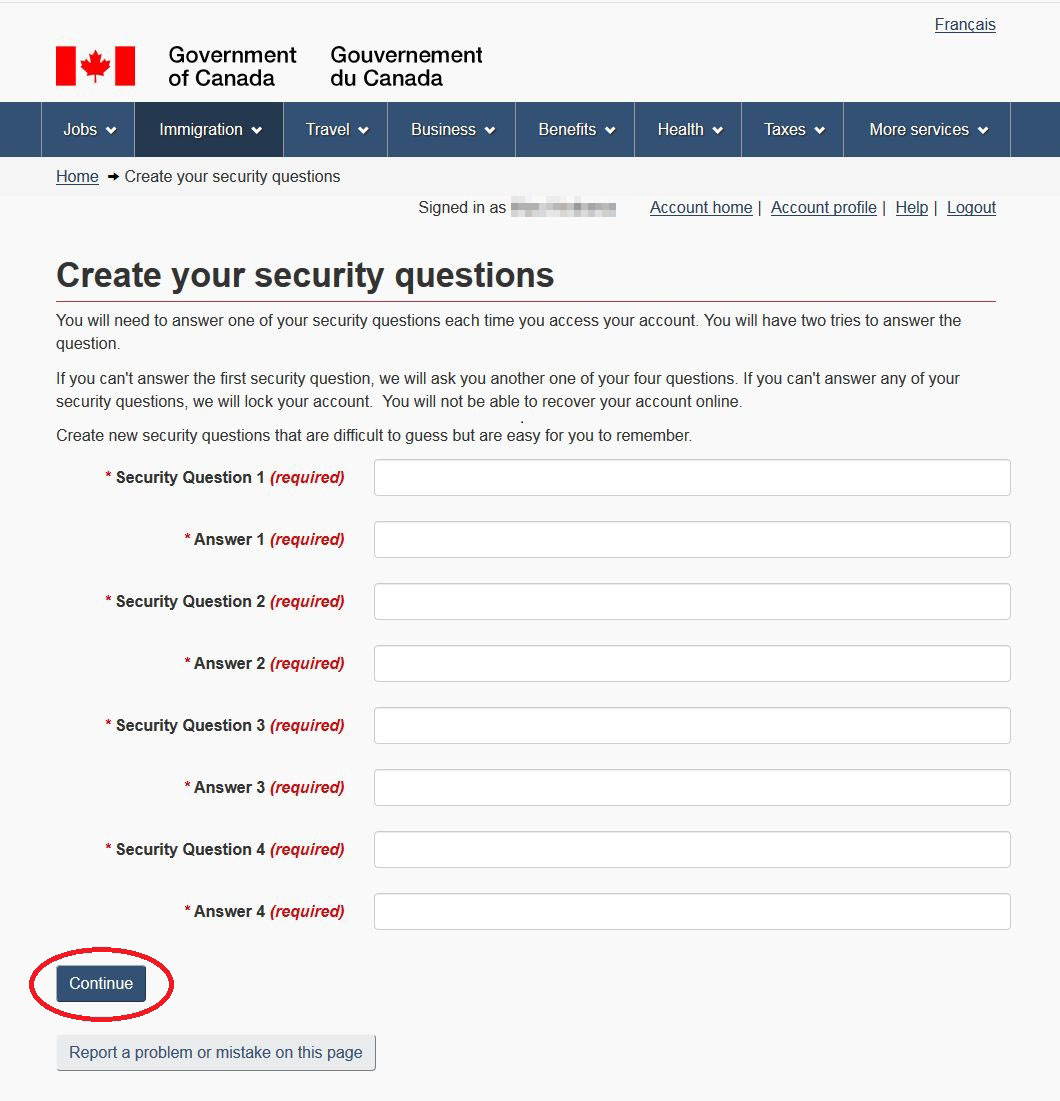Image resolution: width=1060 pixels, height=1101 pixels.
Task: Expand More services menu
Action: [x=927, y=130]
